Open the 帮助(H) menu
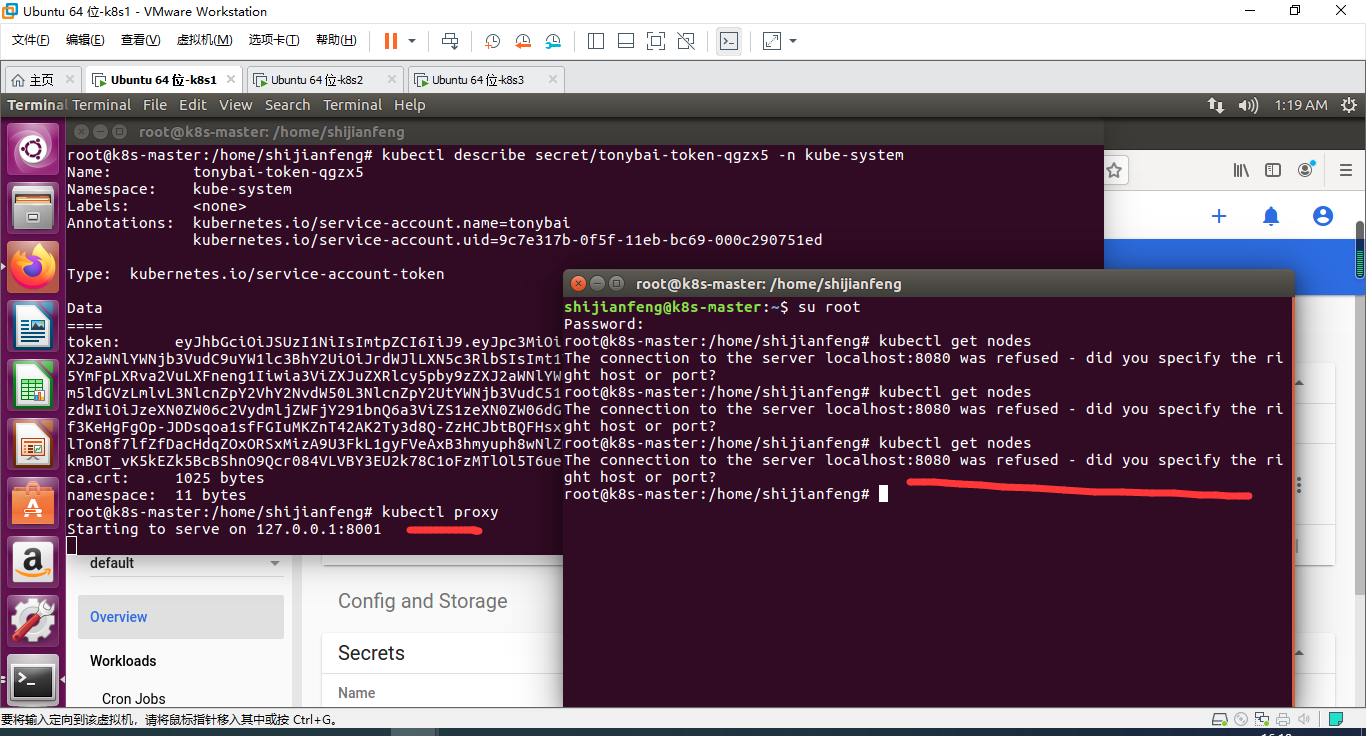This screenshot has width=1366, height=736. coord(336,40)
